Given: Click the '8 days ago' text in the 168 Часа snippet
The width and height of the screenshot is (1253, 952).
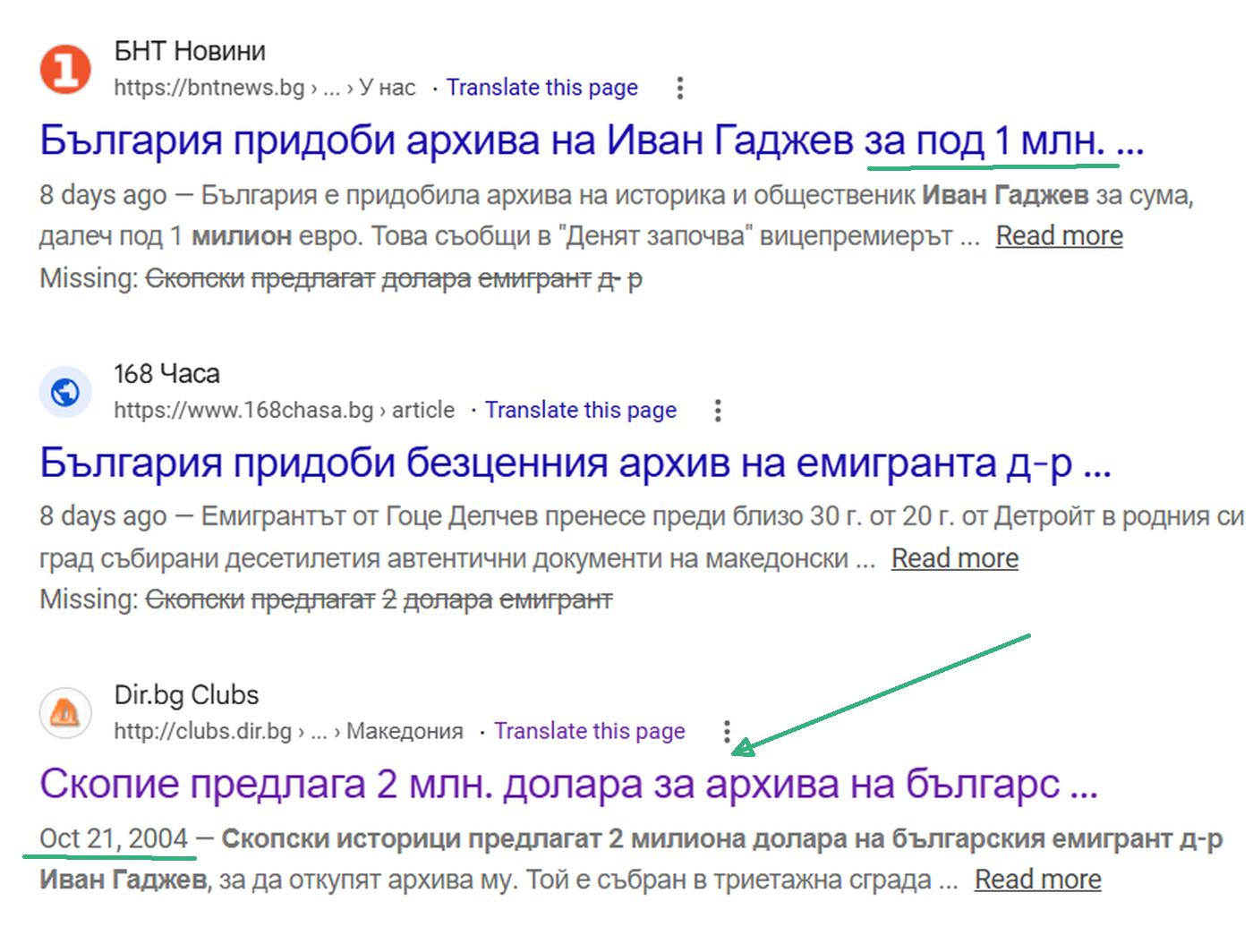Looking at the screenshot, I should (x=103, y=517).
